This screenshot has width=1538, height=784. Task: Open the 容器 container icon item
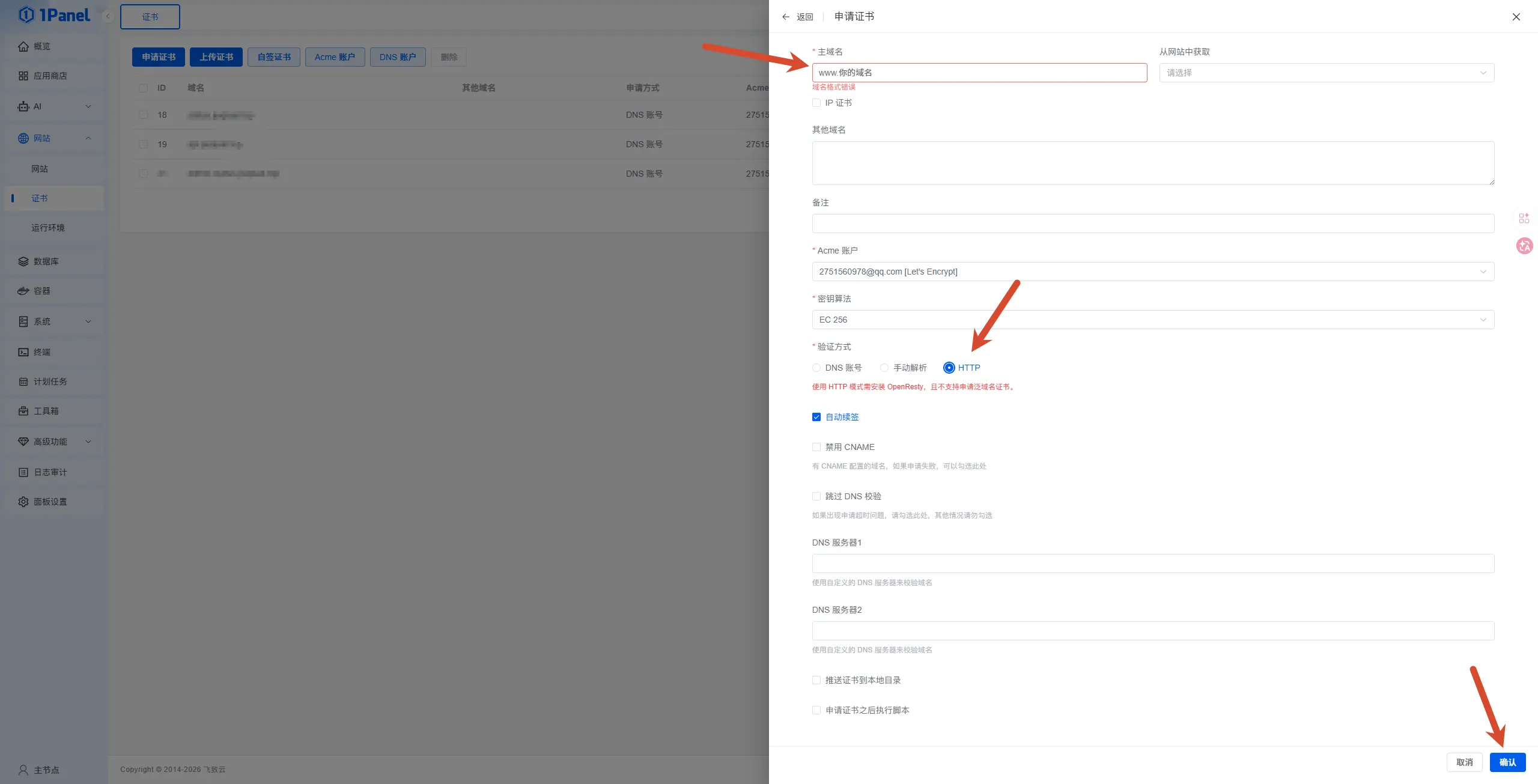[23, 291]
